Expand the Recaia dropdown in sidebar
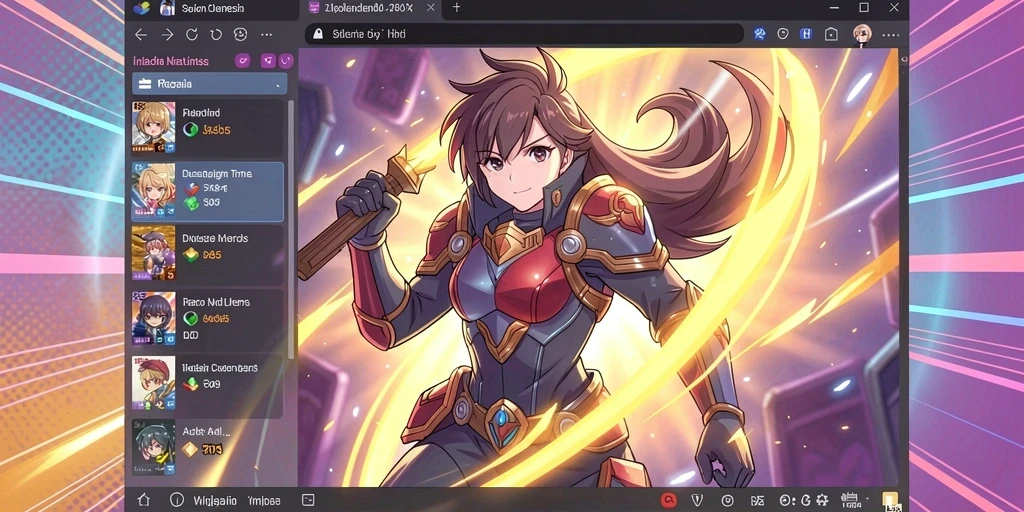The height and width of the screenshot is (512, 1024). (x=210, y=84)
